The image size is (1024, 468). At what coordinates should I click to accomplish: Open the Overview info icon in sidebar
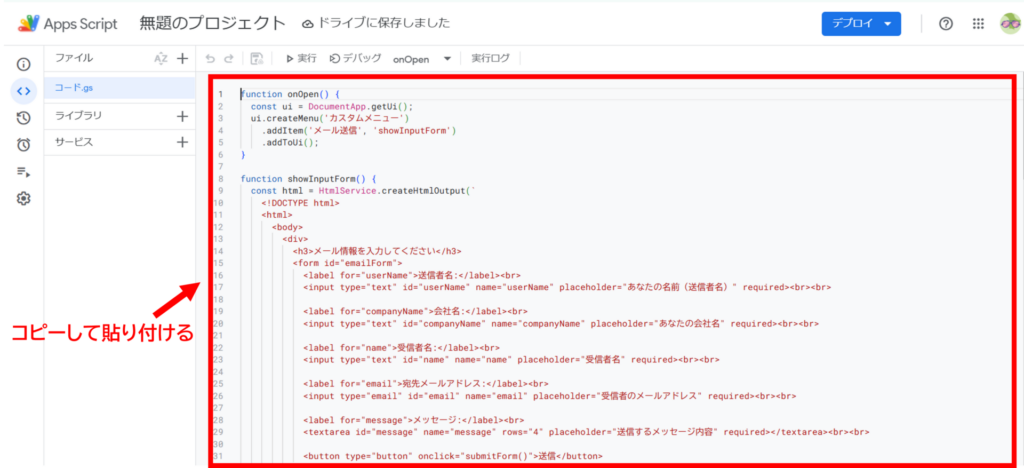[24, 64]
